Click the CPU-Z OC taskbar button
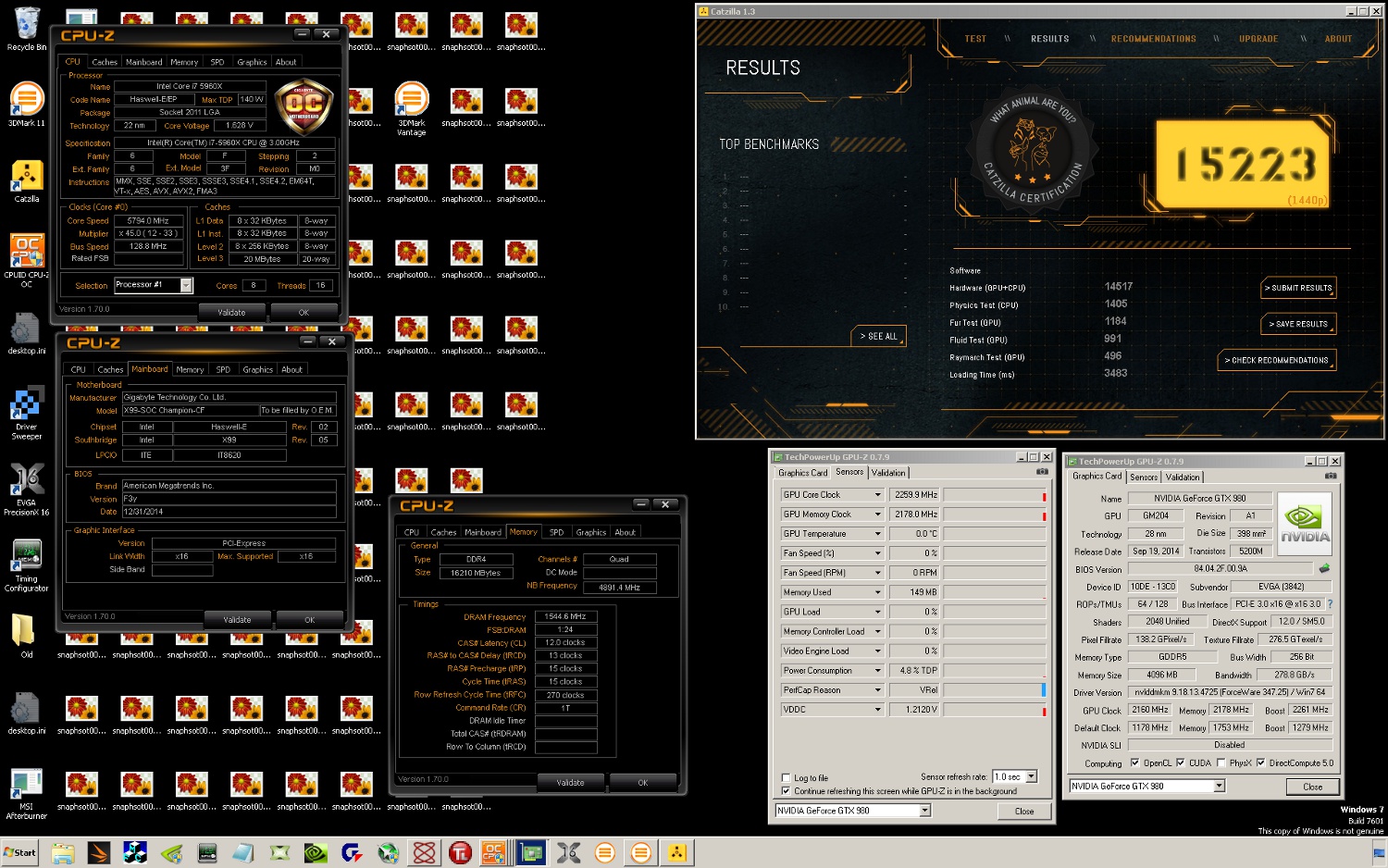Screen dimensions: 1388x868 pos(494,853)
